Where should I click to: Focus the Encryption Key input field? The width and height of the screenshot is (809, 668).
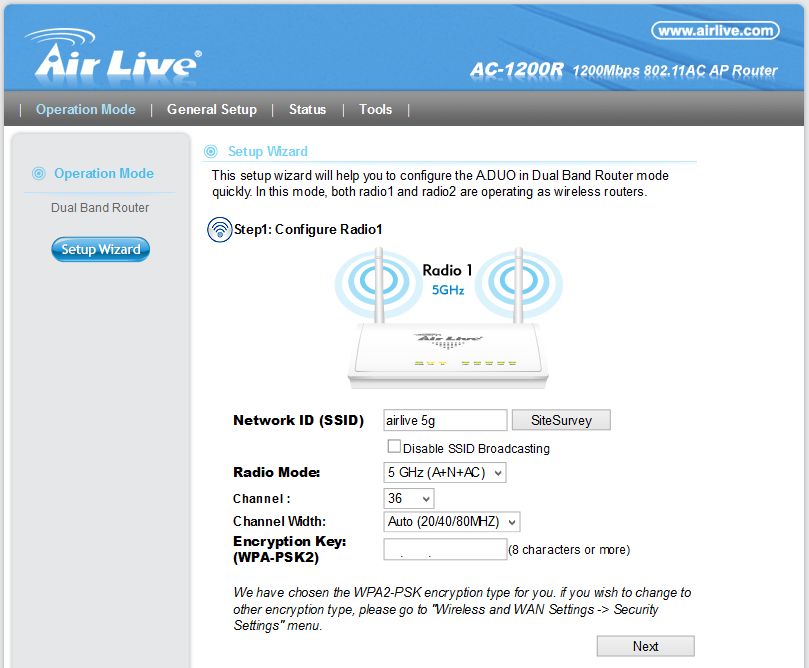(445, 549)
